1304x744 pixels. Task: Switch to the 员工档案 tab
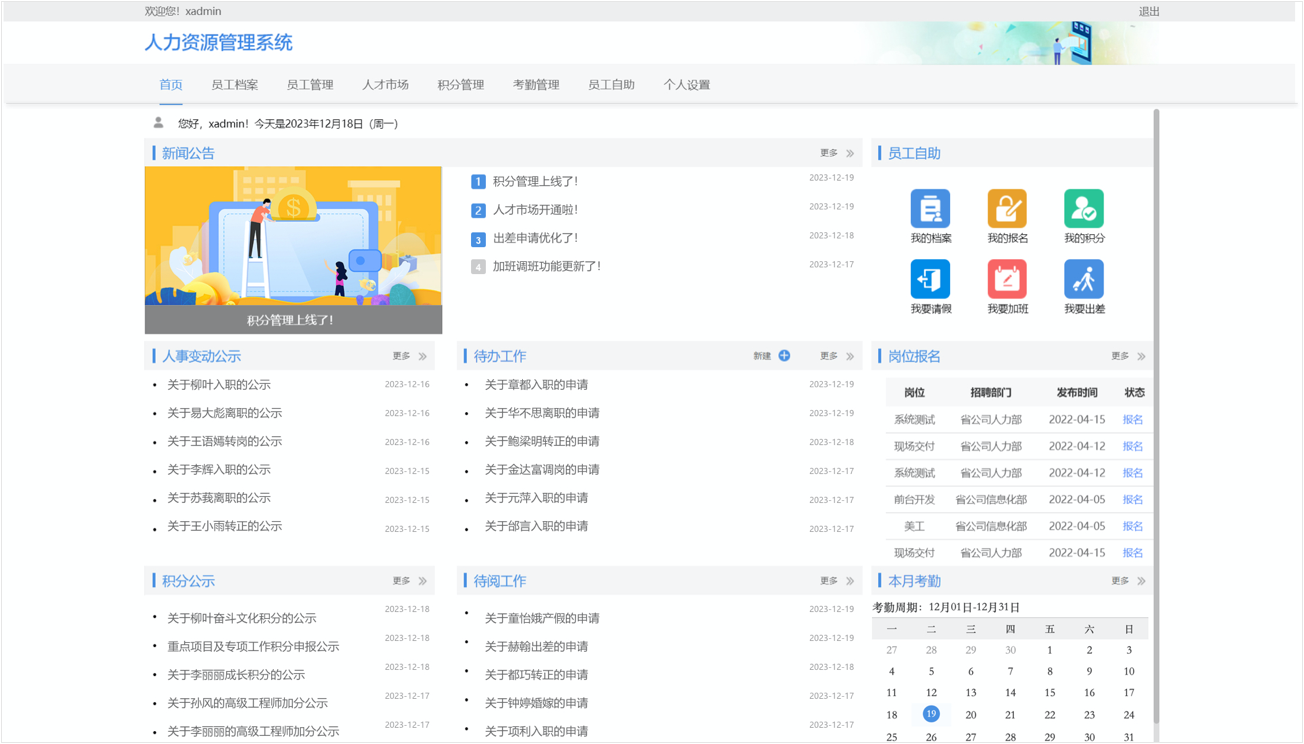[234, 85]
